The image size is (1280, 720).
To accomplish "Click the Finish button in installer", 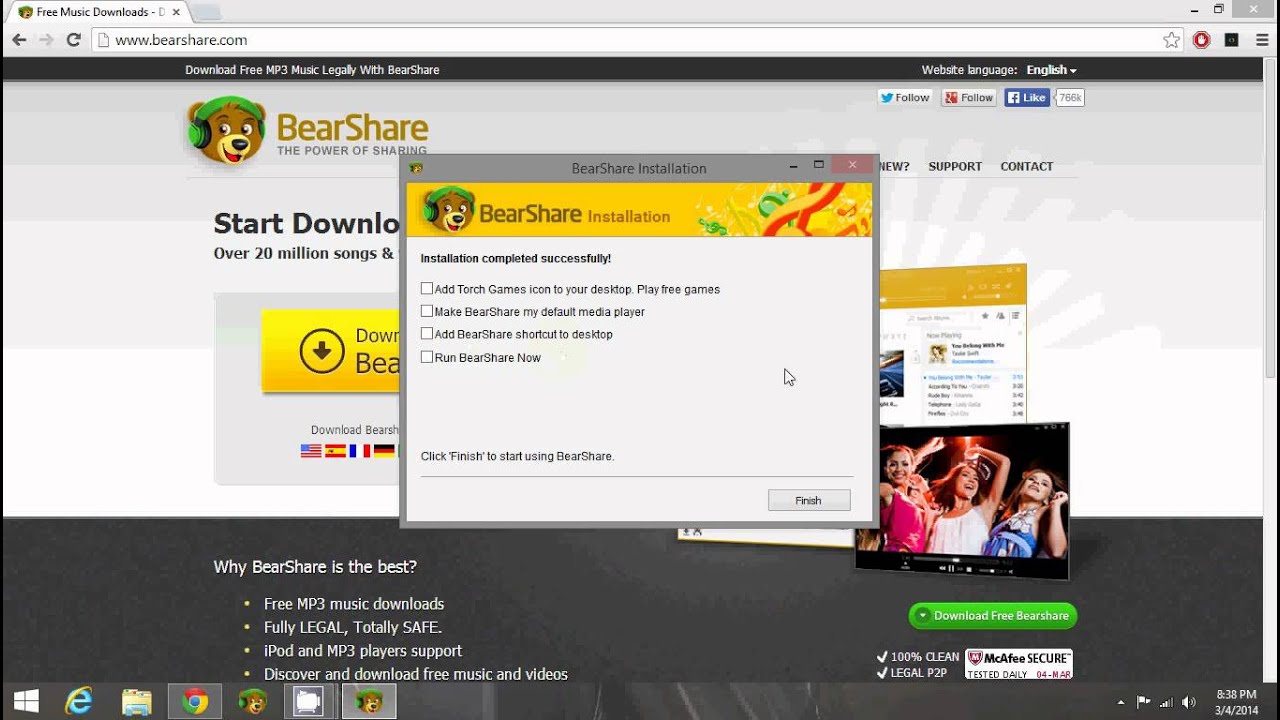I will pos(809,500).
